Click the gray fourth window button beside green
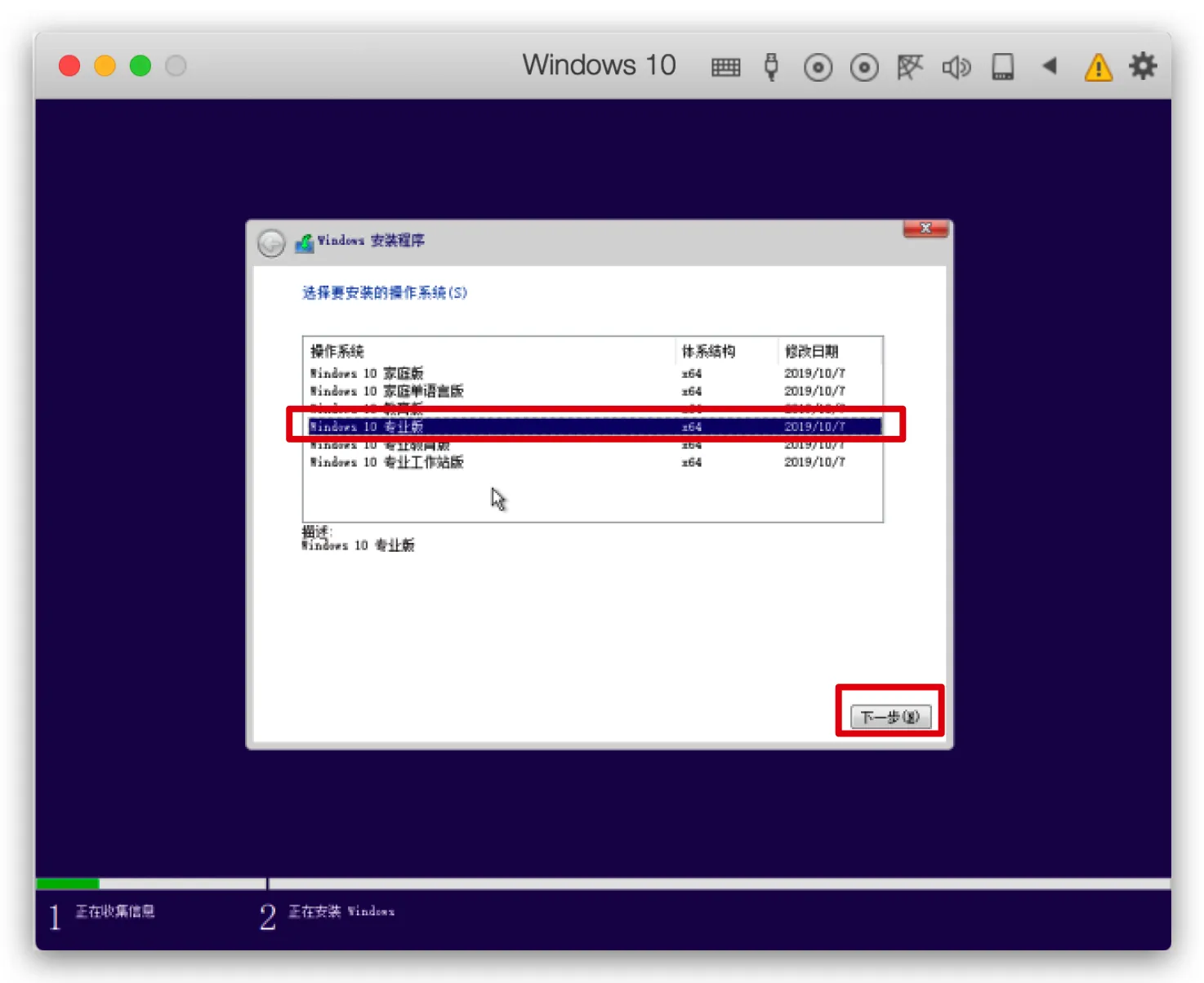The height and width of the screenshot is (983, 1204). 176,65
